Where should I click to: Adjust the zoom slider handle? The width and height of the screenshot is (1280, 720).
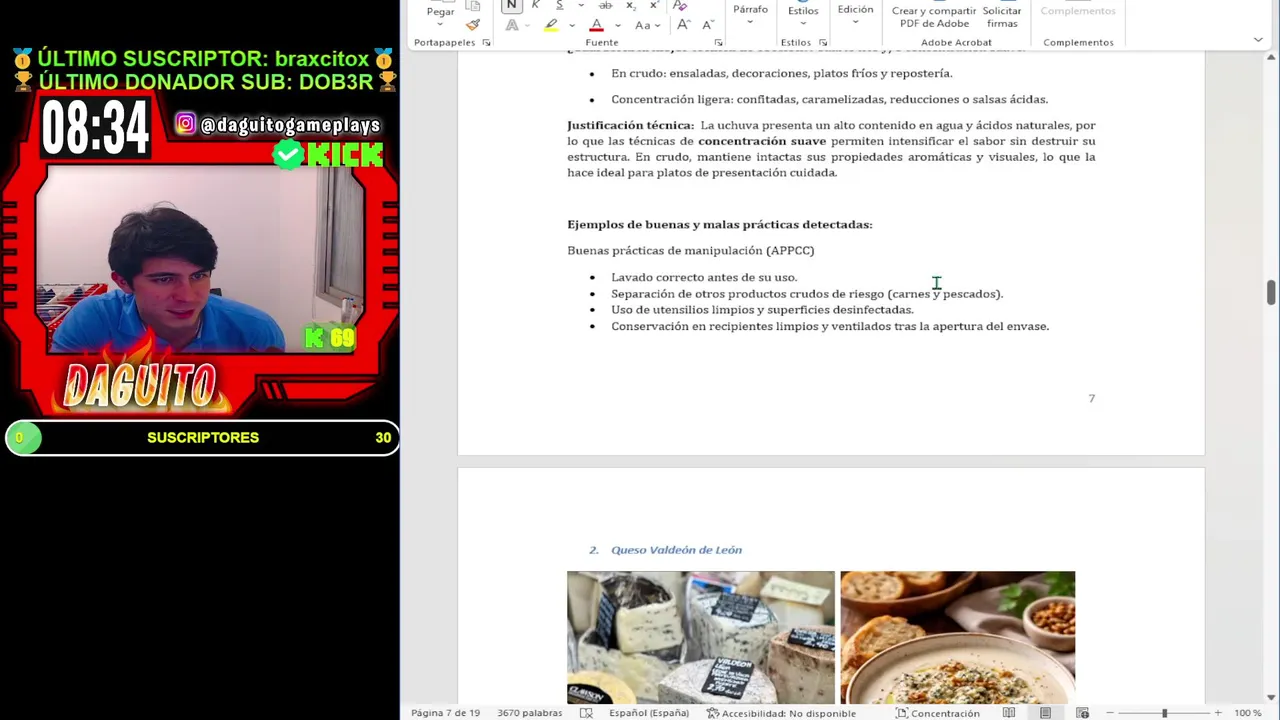click(x=1164, y=713)
